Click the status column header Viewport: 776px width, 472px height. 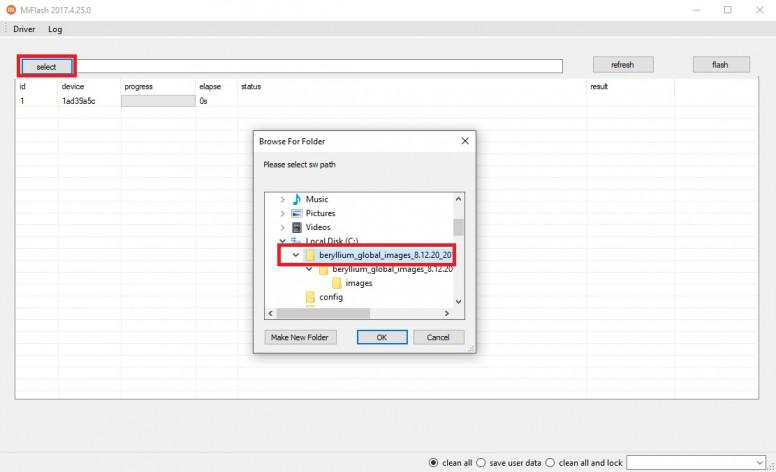(251, 86)
